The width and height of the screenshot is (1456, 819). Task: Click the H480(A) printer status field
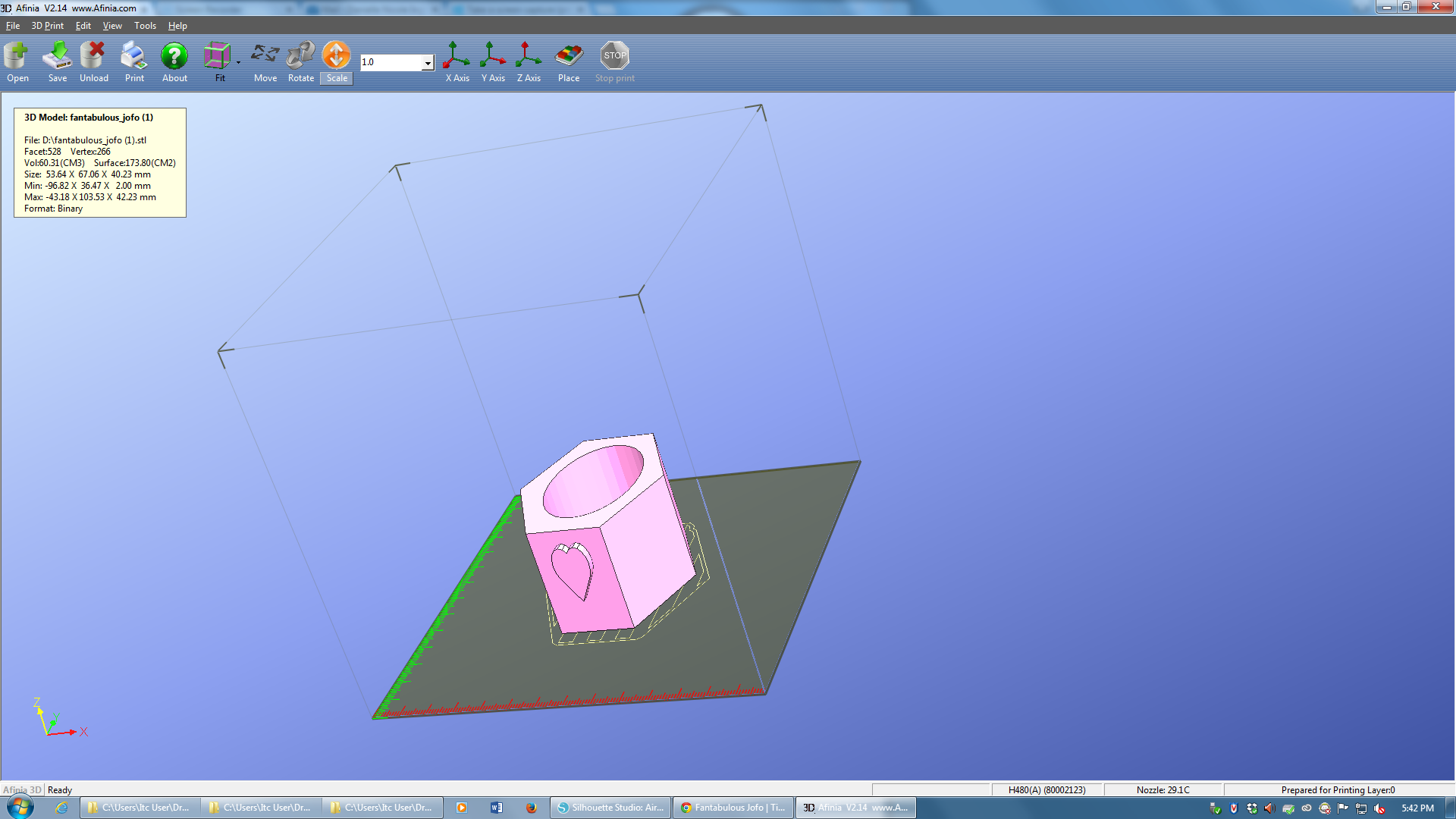1046,789
